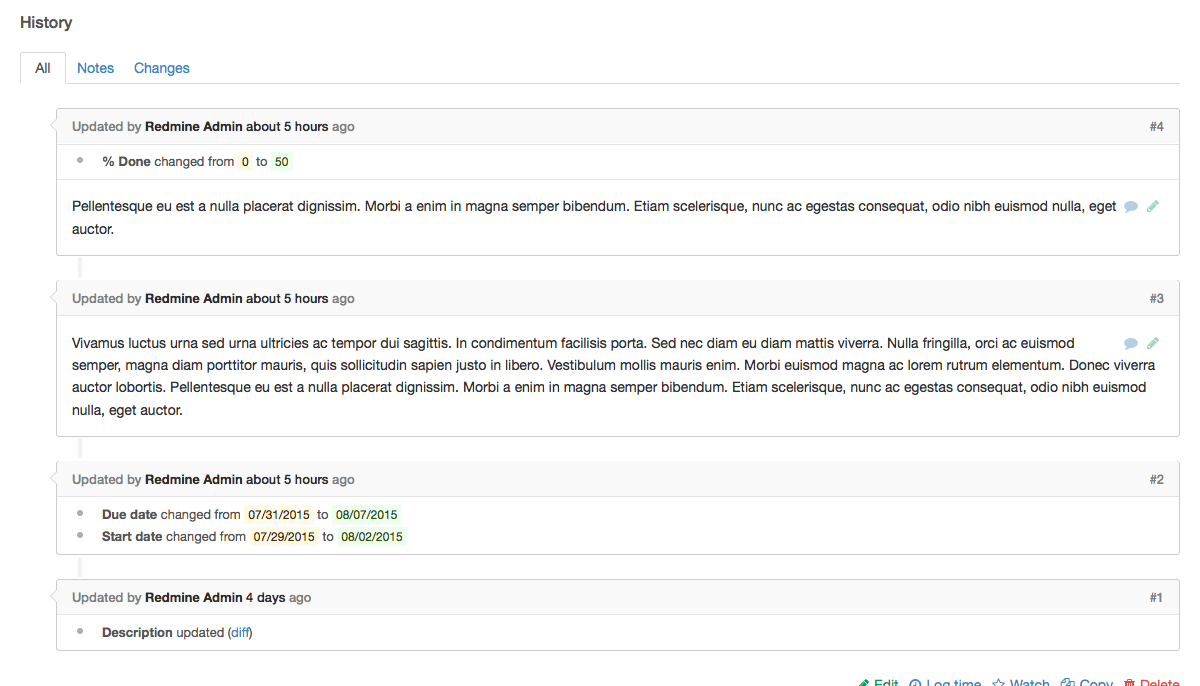Select the All history tab

[43, 68]
